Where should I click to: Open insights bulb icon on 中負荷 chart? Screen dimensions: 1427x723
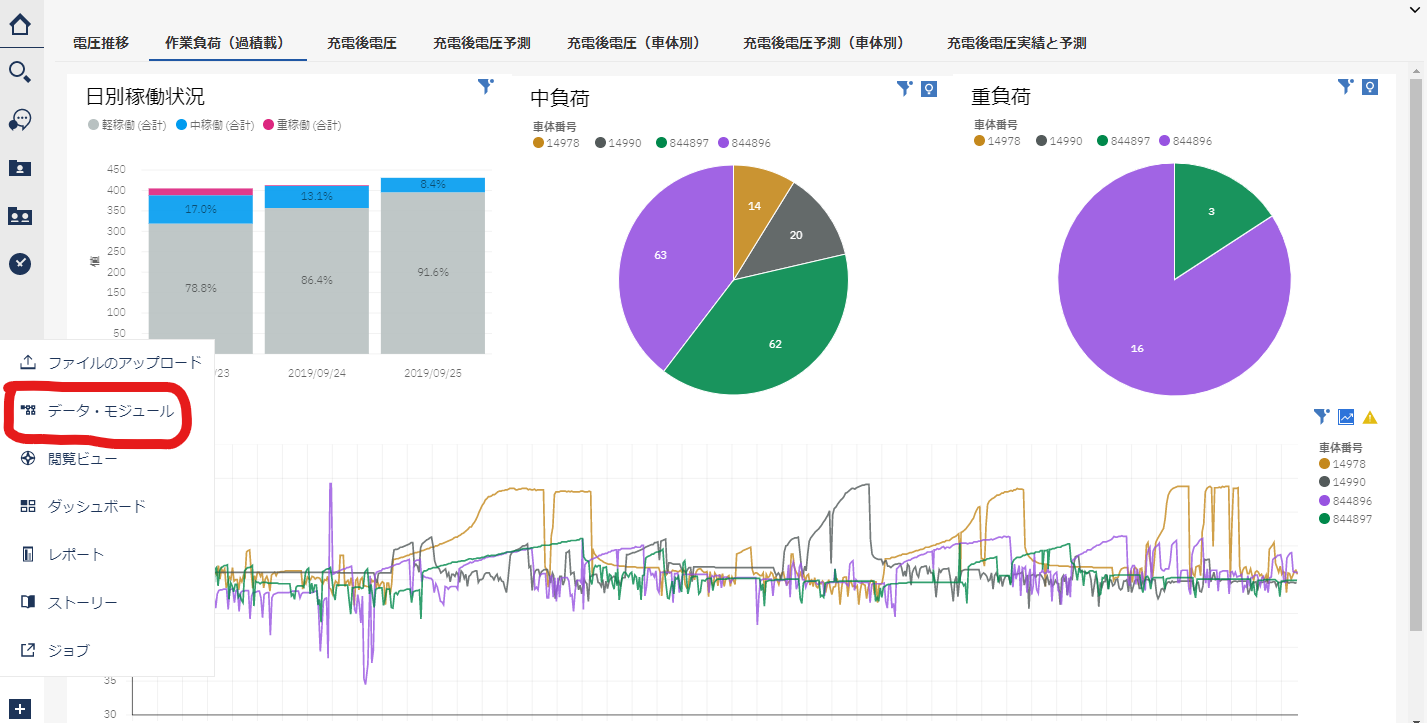(929, 88)
